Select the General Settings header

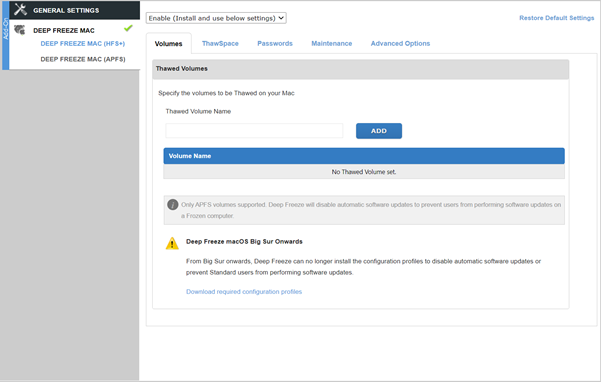click(74, 10)
